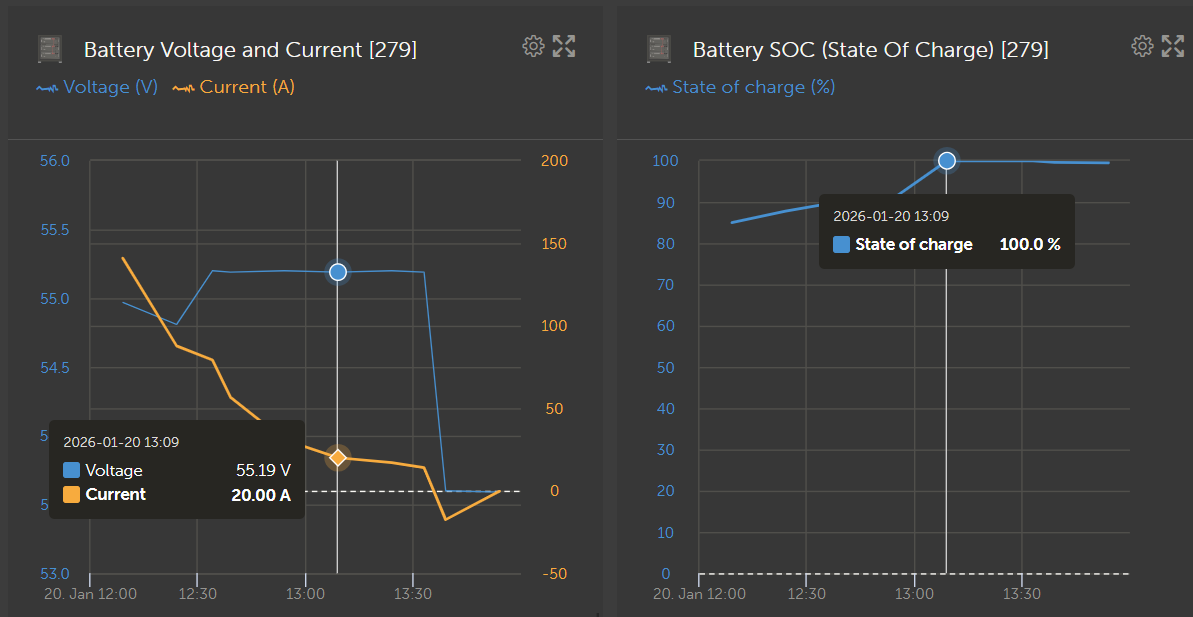Open settings gear for Battery SOC widget
The image size is (1193, 617).
tap(1142, 46)
